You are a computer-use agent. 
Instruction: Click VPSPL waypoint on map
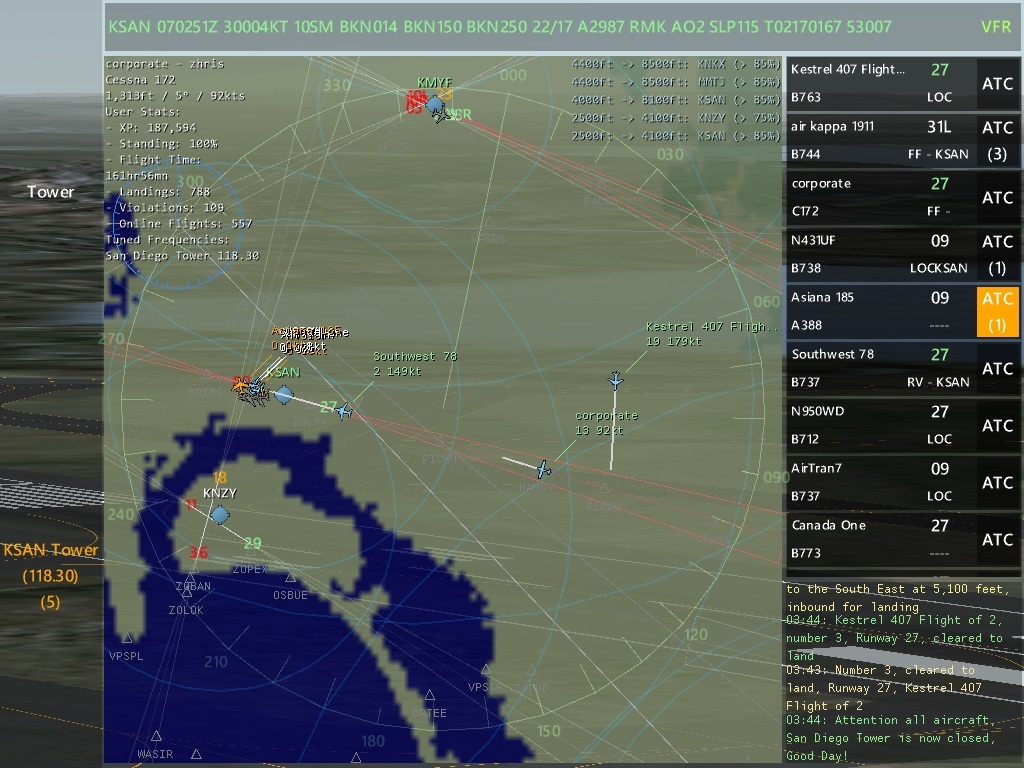pyautogui.click(x=126, y=656)
